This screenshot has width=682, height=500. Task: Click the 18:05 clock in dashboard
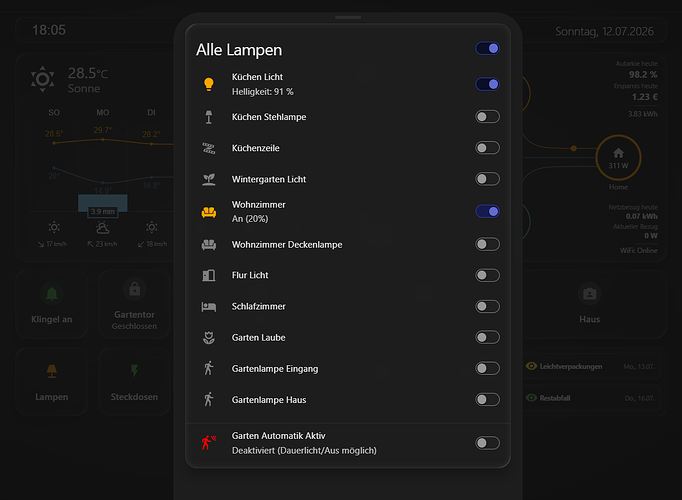pyautogui.click(x=49, y=30)
